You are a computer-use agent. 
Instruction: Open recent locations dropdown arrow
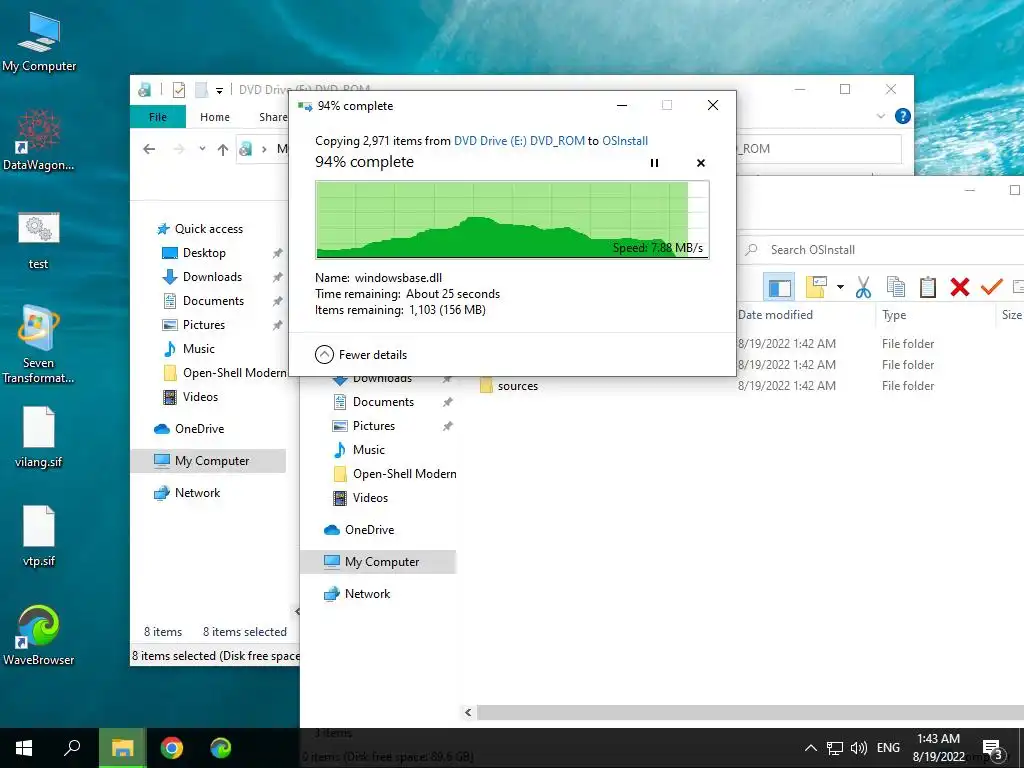click(202, 149)
